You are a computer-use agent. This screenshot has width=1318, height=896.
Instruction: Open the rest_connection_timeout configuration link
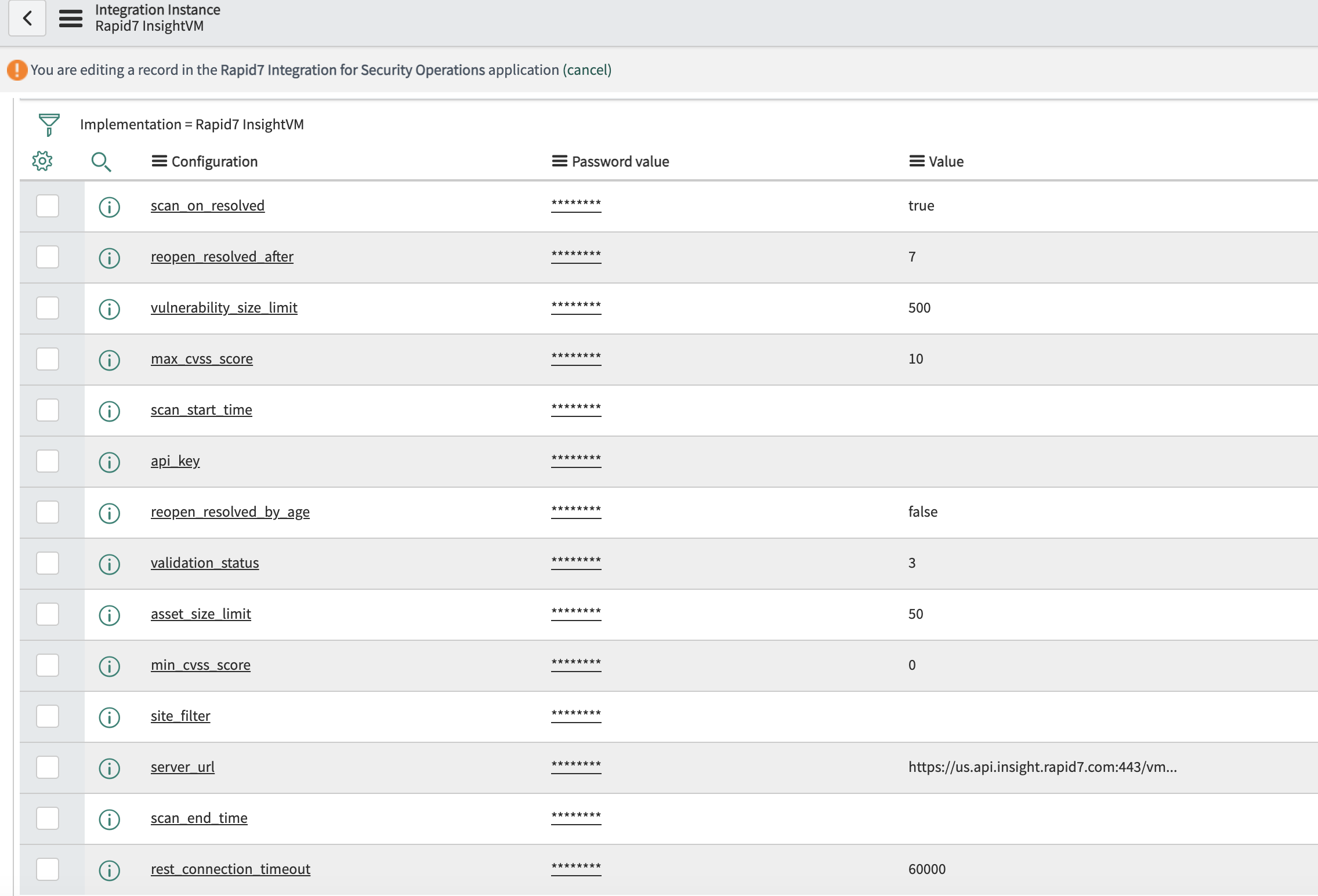click(x=230, y=869)
